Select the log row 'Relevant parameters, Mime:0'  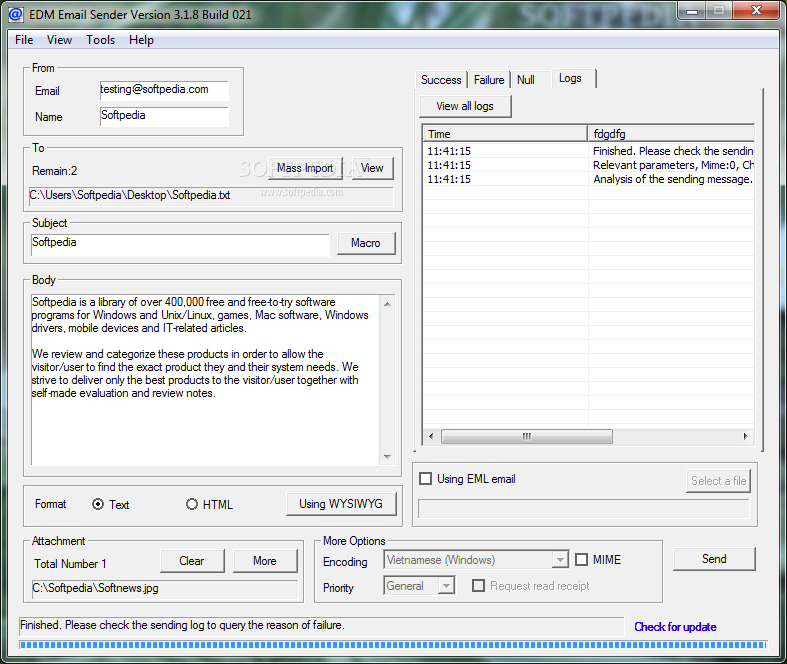588,165
